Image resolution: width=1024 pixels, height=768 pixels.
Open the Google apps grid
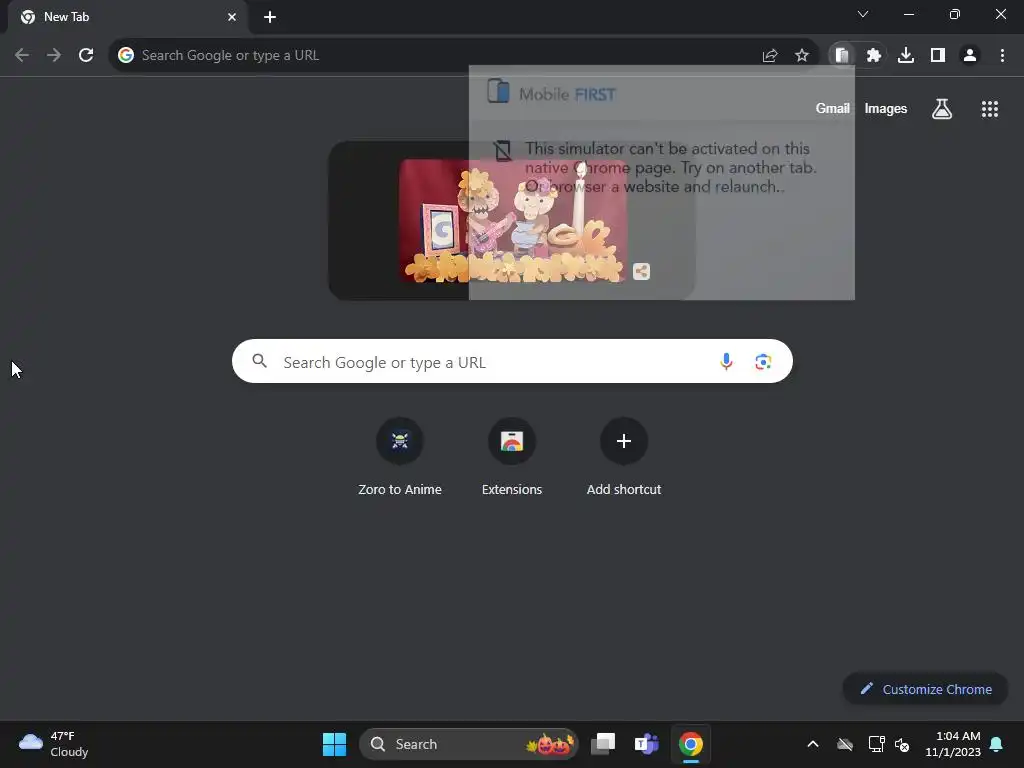pos(990,109)
